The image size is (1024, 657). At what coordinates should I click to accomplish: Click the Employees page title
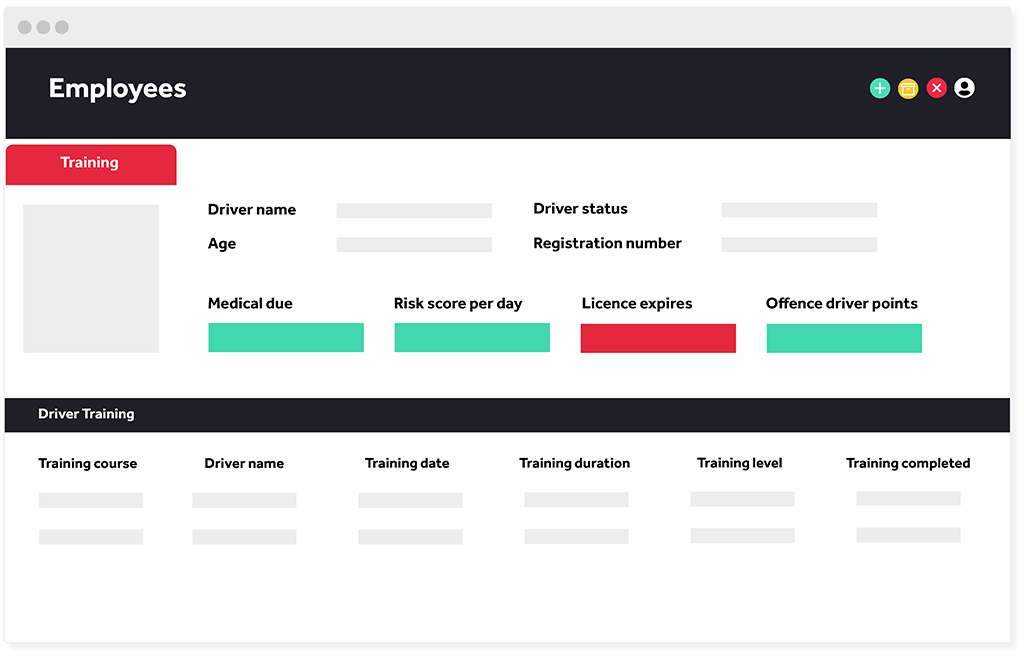click(118, 89)
